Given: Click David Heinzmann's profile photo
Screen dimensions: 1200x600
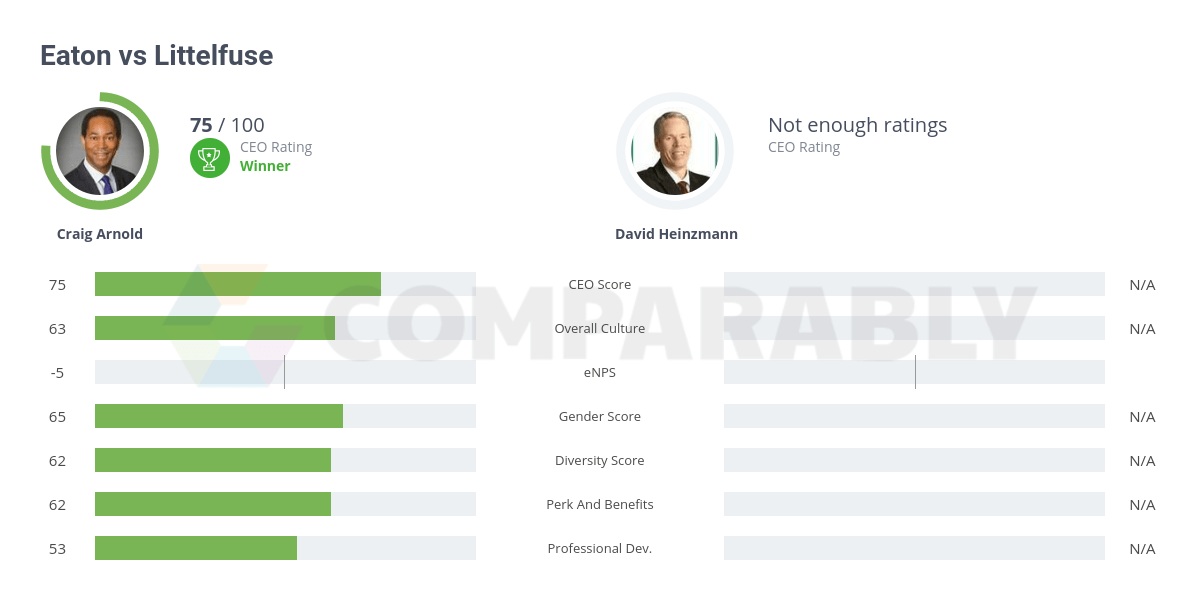Looking at the screenshot, I should click(675, 151).
